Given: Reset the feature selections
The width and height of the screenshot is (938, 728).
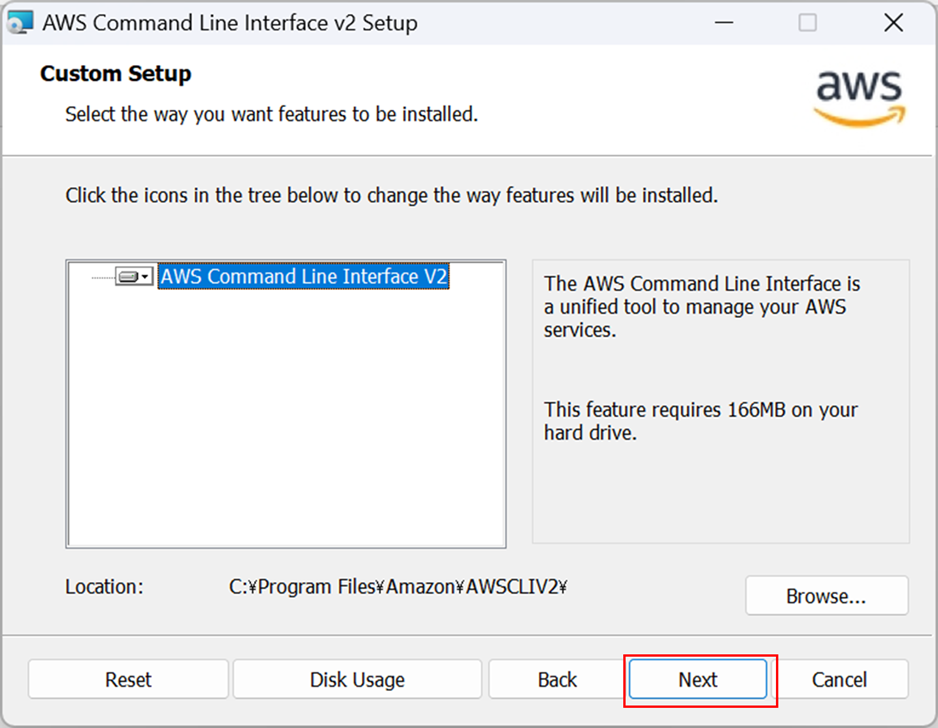Looking at the screenshot, I should point(128,680).
